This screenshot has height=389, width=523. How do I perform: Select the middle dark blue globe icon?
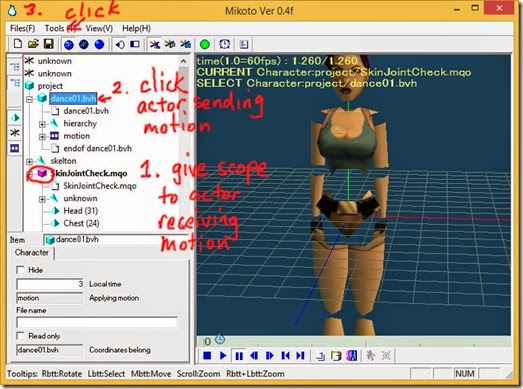[x=84, y=44]
